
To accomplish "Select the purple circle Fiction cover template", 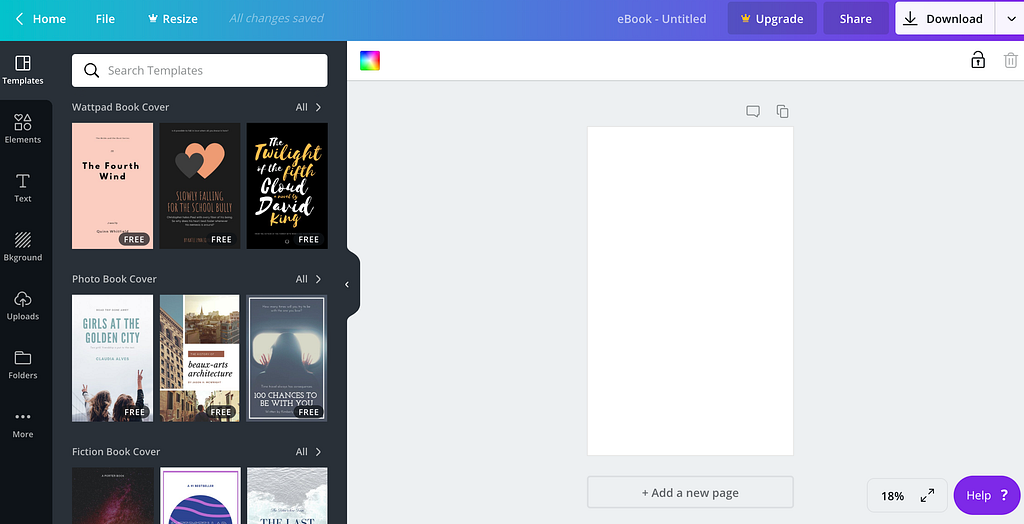I will pyautogui.click(x=200, y=495).
